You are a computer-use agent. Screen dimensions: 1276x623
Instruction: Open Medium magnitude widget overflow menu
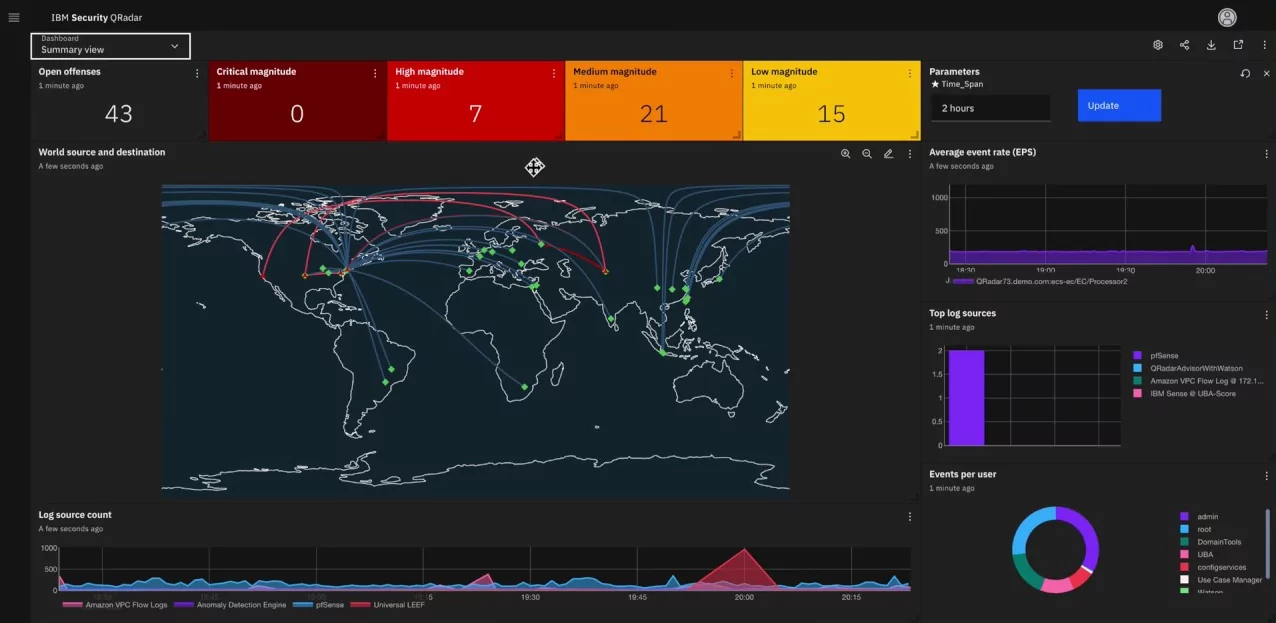(732, 73)
